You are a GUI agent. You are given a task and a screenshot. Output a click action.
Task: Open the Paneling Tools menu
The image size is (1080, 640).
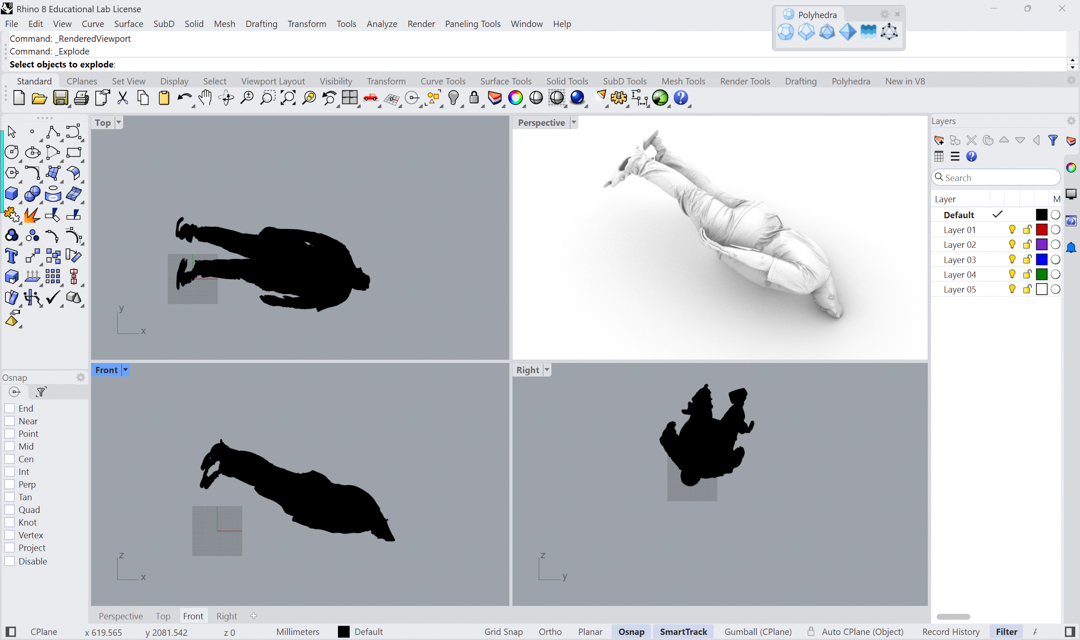[472, 24]
